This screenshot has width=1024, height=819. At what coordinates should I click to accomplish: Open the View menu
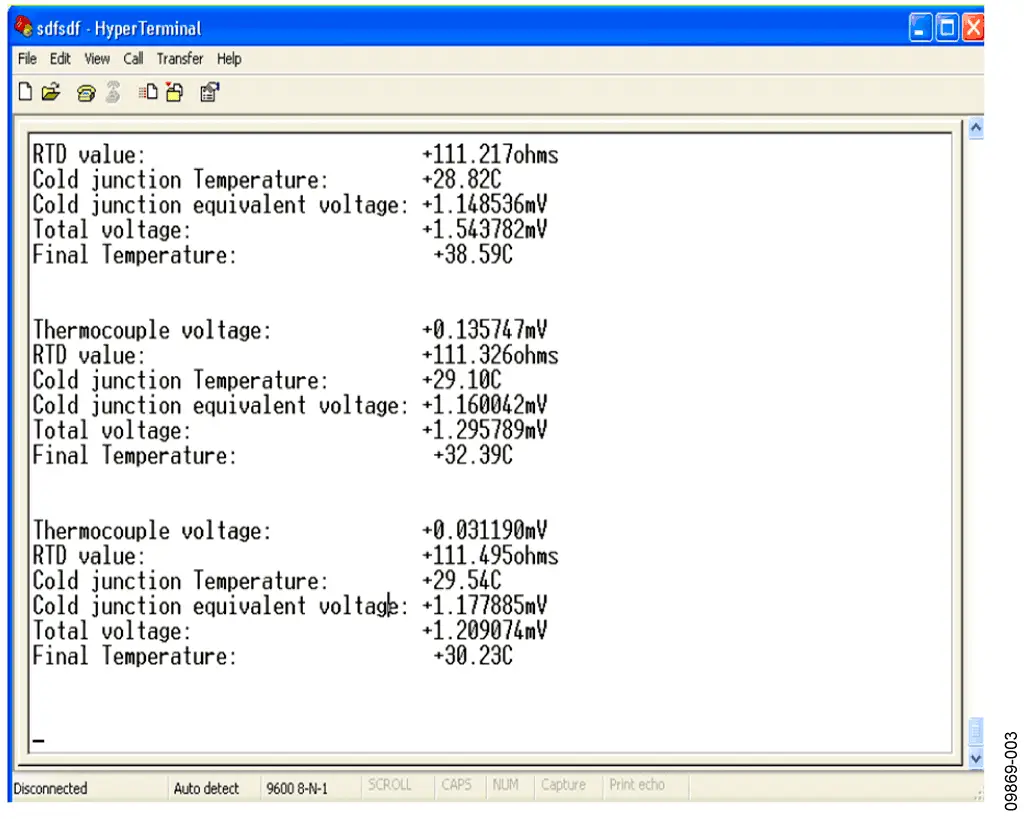point(97,59)
